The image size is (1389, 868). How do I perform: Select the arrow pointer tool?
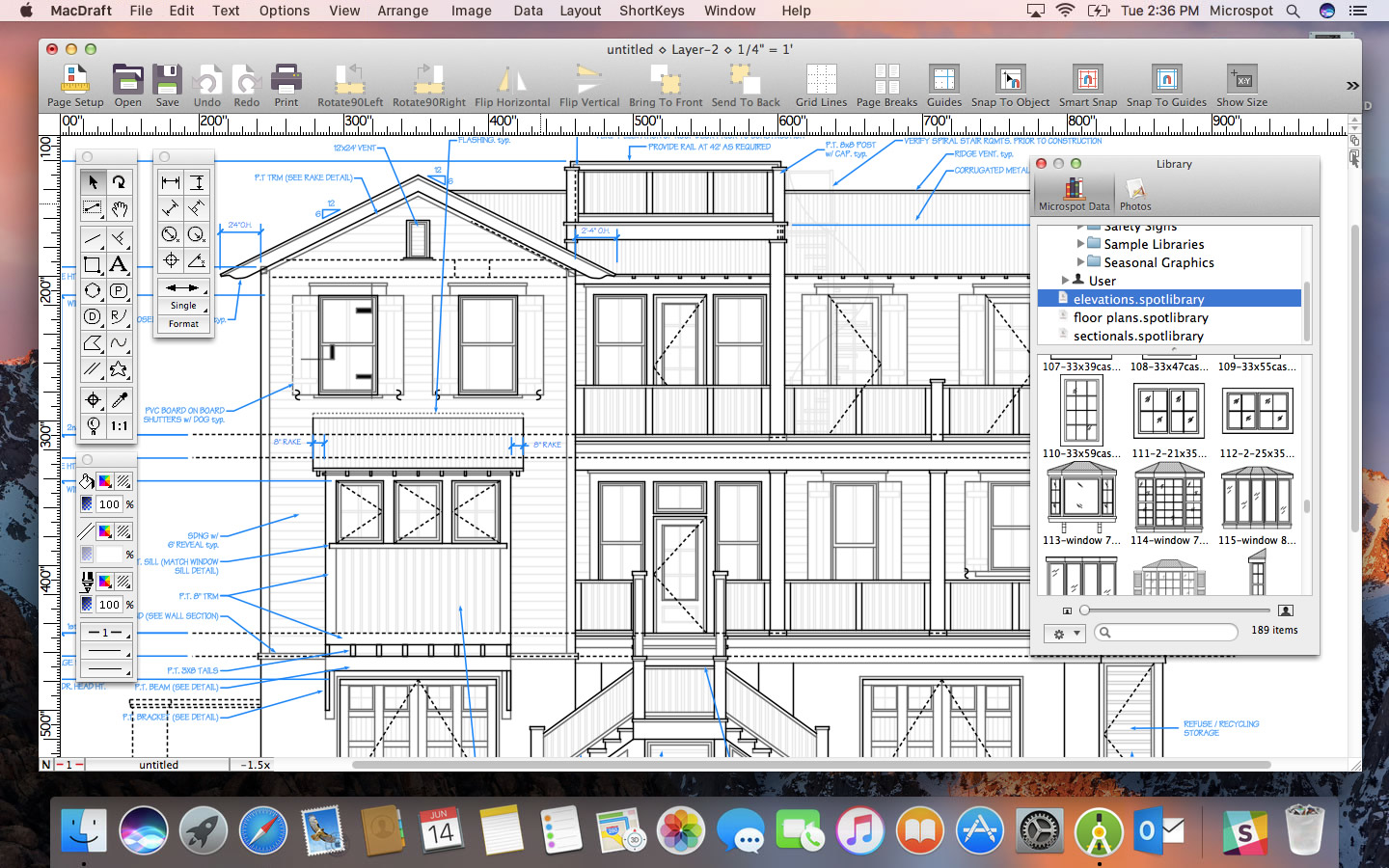pyautogui.click(x=93, y=181)
